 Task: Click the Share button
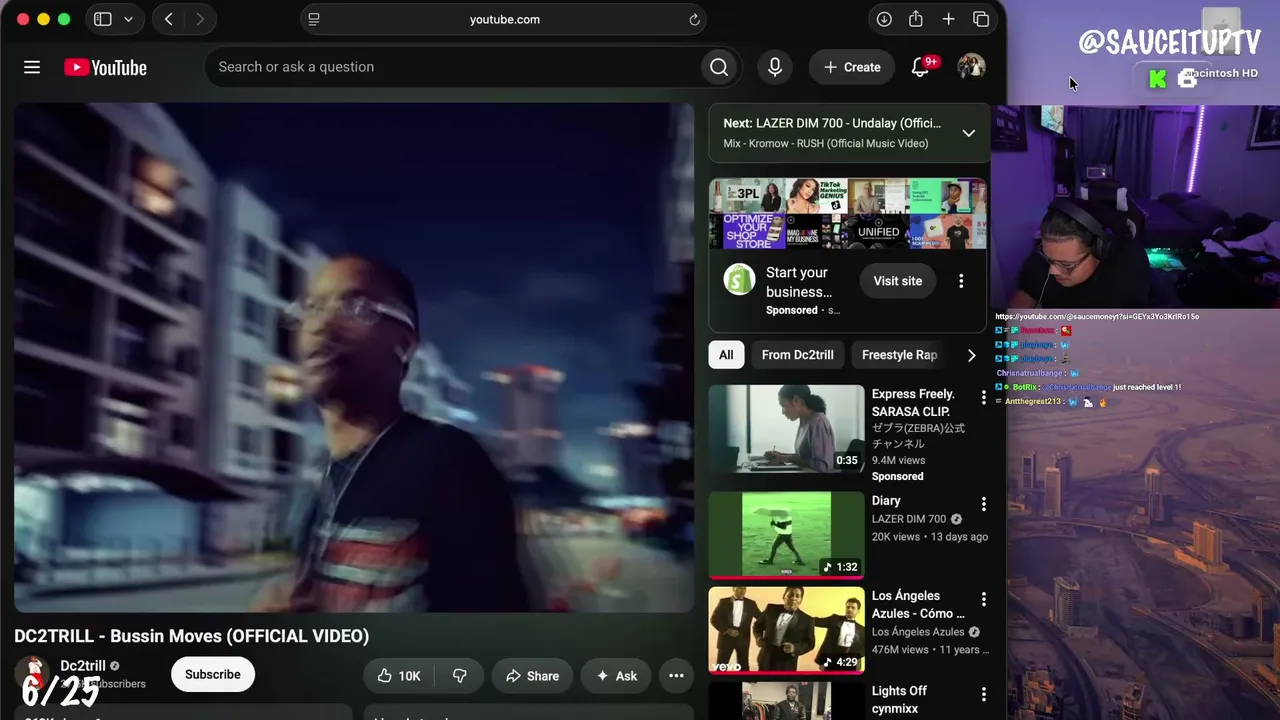coord(532,676)
